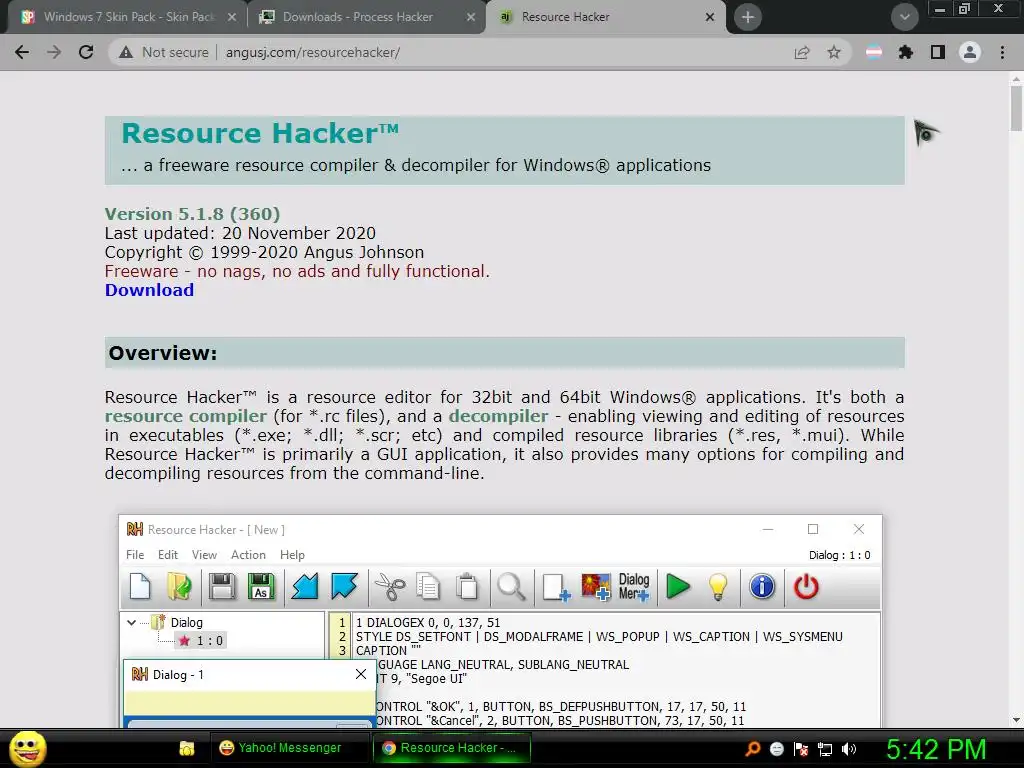1024x768 pixels.
Task: Click the Not secure warning icon
Action: pyautogui.click(x=126, y=52)
